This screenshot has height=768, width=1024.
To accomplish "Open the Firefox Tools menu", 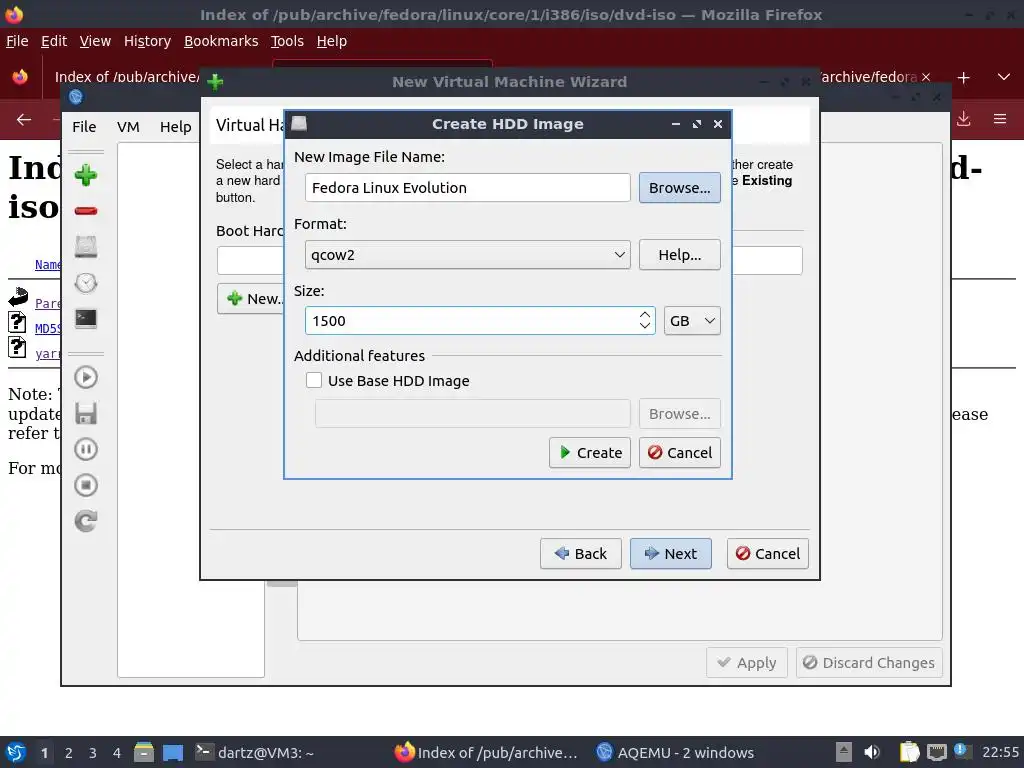I will point(287,41).
